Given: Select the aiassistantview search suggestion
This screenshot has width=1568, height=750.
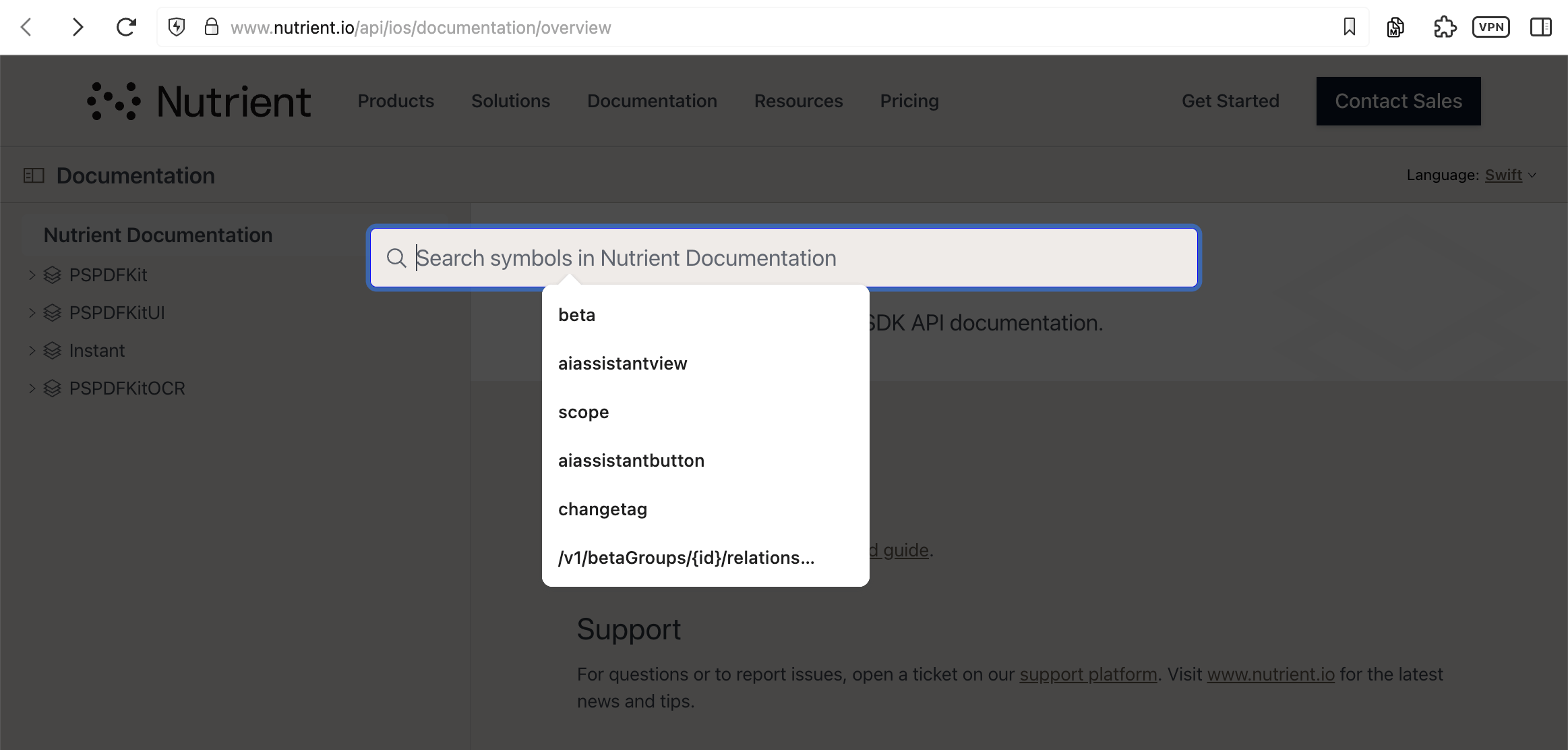Looking at the screenshot, I should pyautogui.click(x=622, y=363).
